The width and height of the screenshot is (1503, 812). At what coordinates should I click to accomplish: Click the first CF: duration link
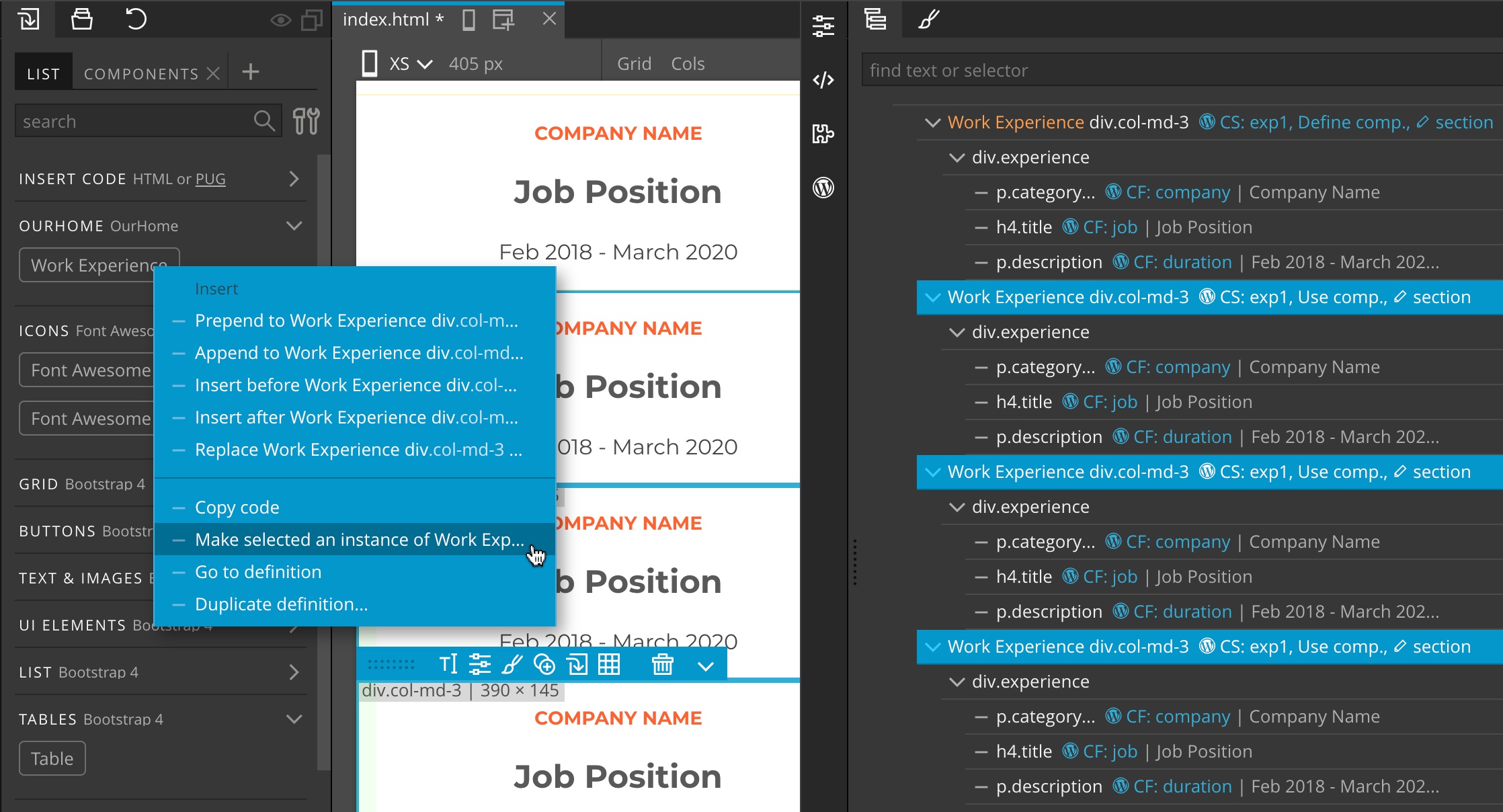[x=1182, y=262]
